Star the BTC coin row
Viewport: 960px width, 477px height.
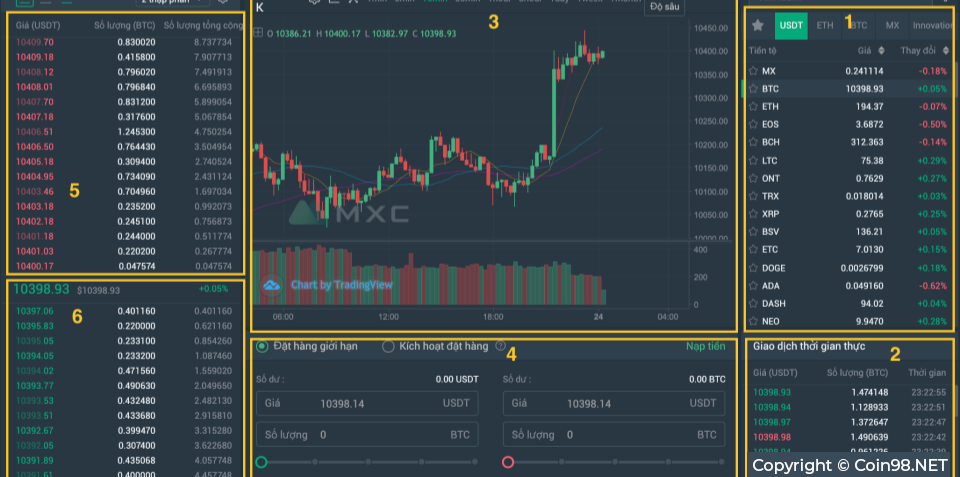(753, 89)
